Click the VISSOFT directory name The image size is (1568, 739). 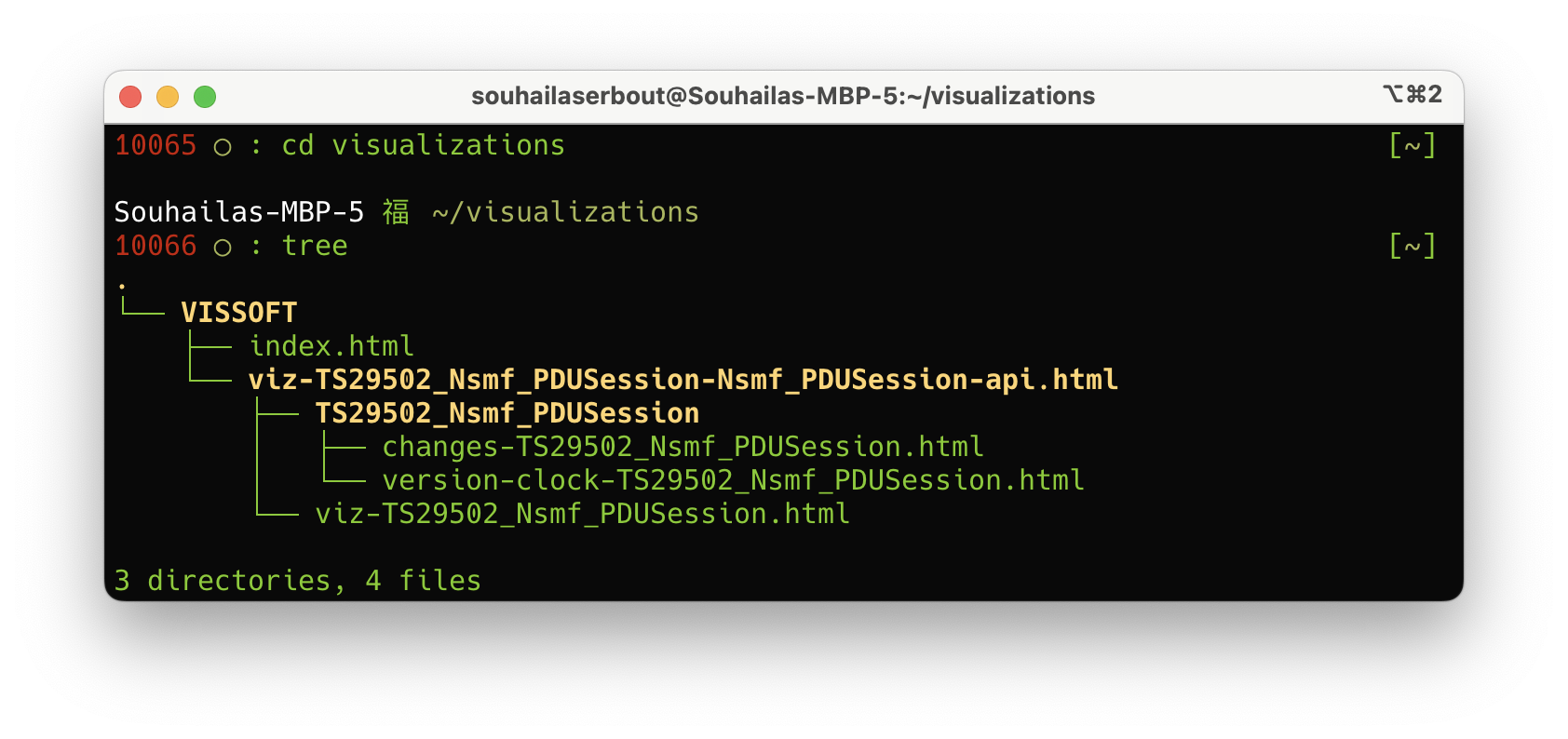pyautogui.click(x=239, y=313)
